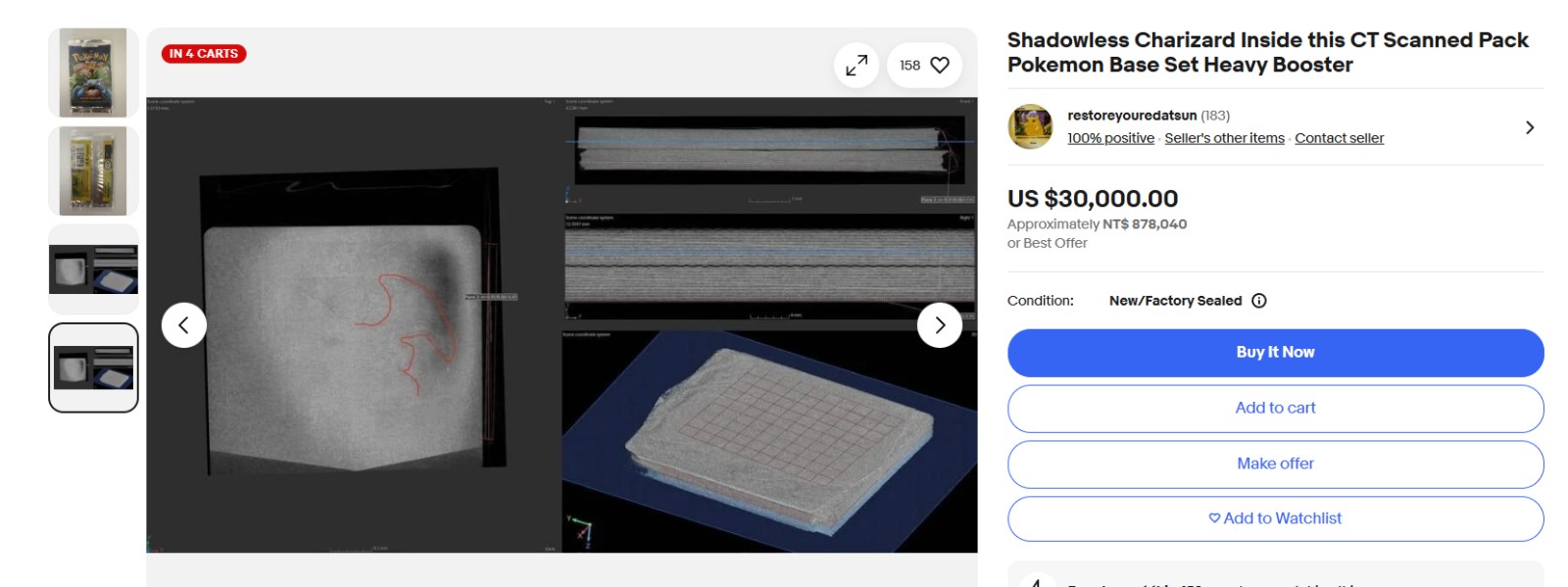Viewport: 1568px width, 587px height.
Task: Click the New/Factory Sealed condition text
Action: coord(1175,301)
